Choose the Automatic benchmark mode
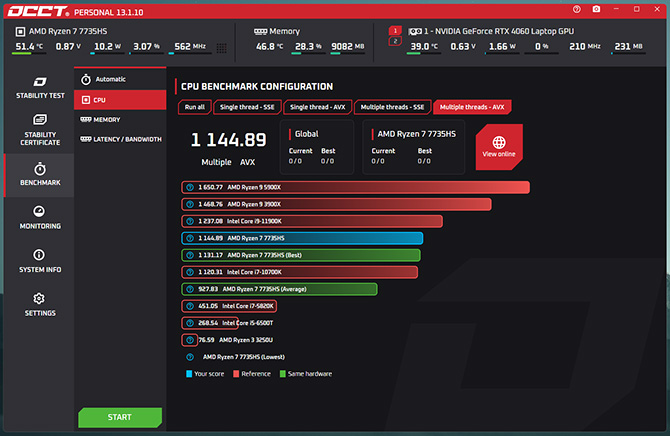This screenshot has height=436, width=670. (x=120, y=79)
